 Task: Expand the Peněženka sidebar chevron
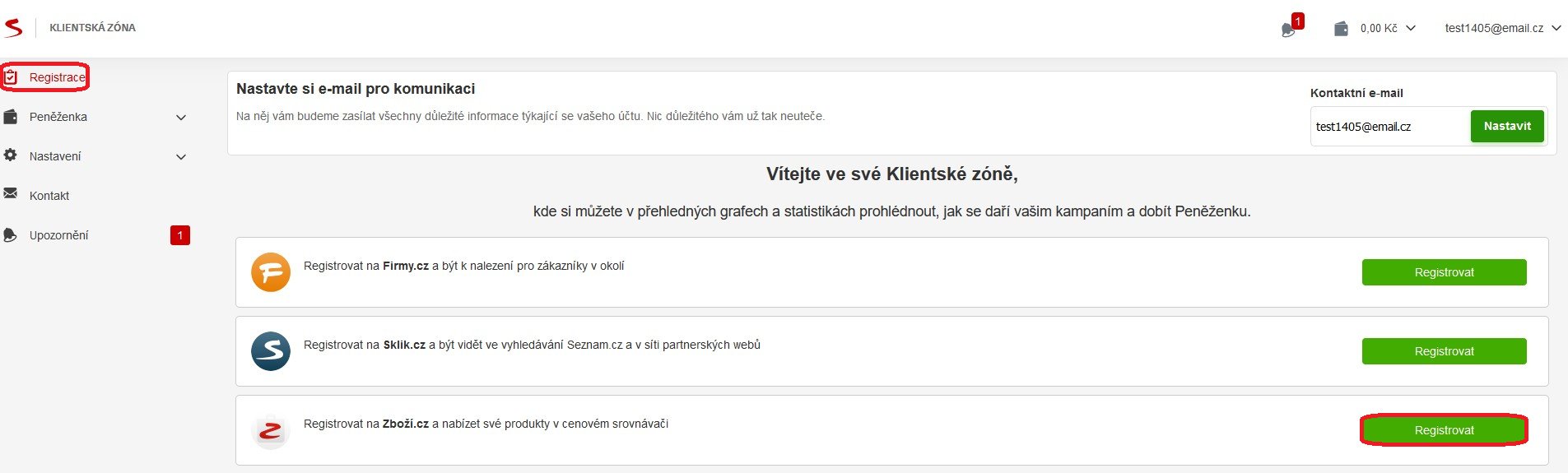(x=181, y=118)
